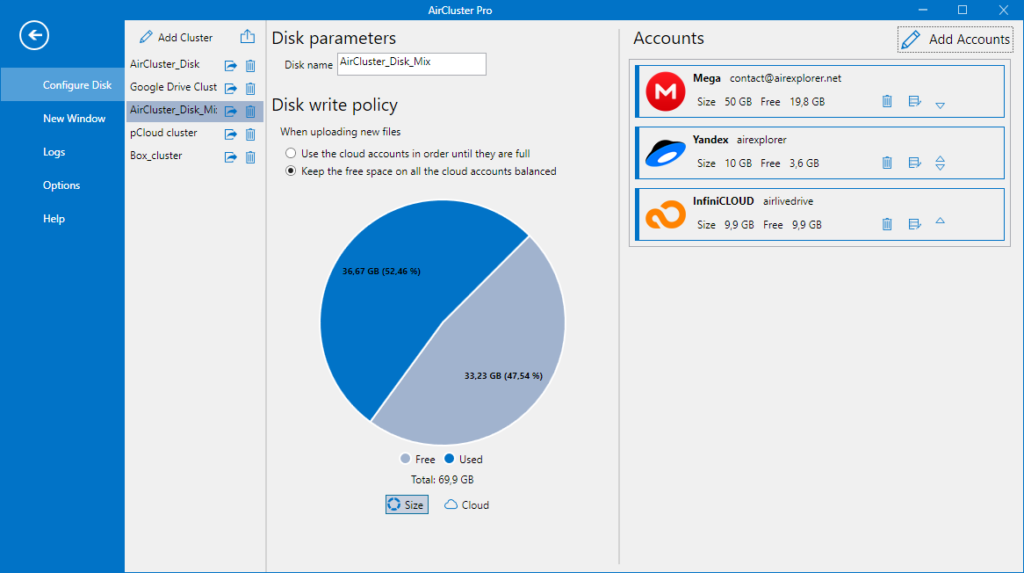
Task: Open the Options section
Action: [63, 185]
